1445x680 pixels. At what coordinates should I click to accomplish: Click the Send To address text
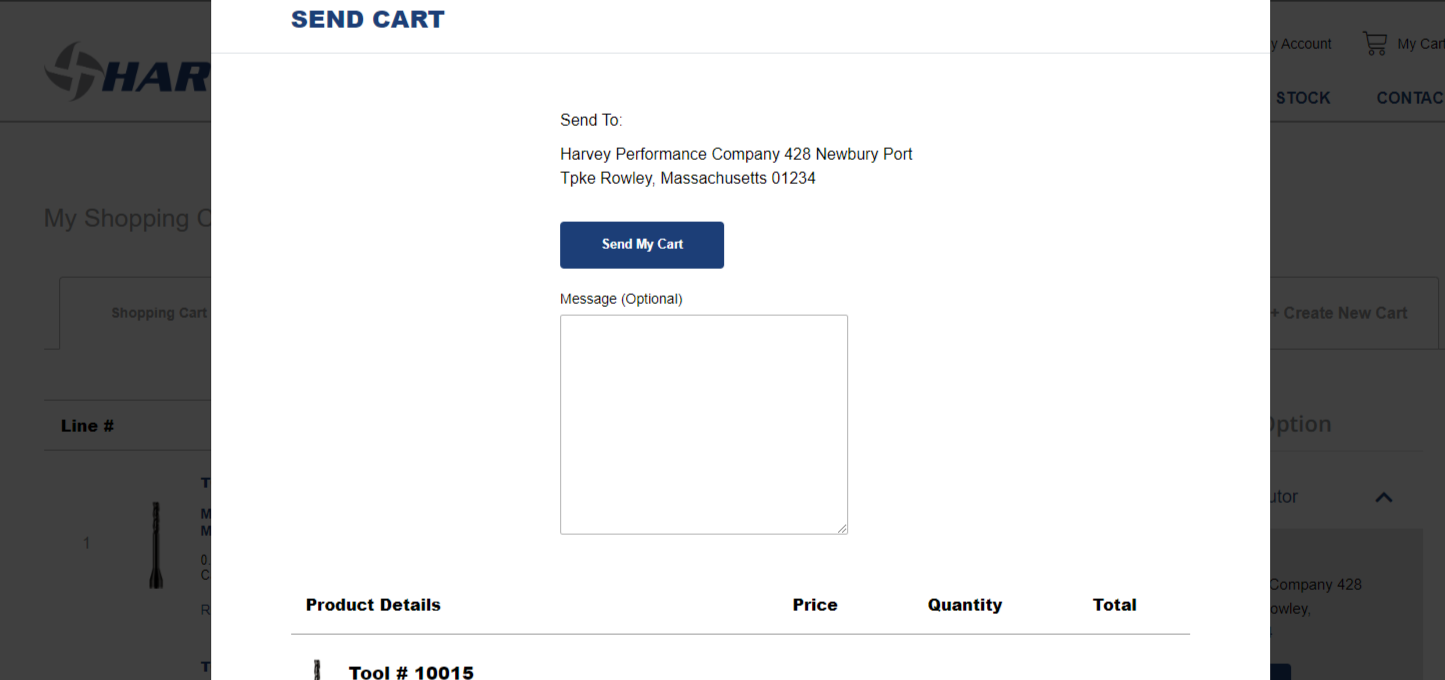click(x=736, y=165)
